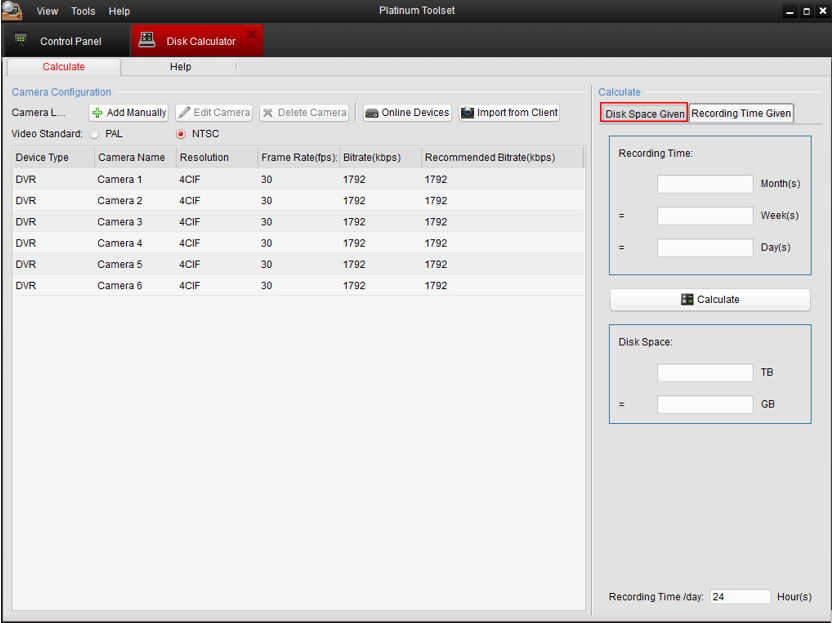
Task: Click the Delete Camera X icon
Action: click(268, 113)
